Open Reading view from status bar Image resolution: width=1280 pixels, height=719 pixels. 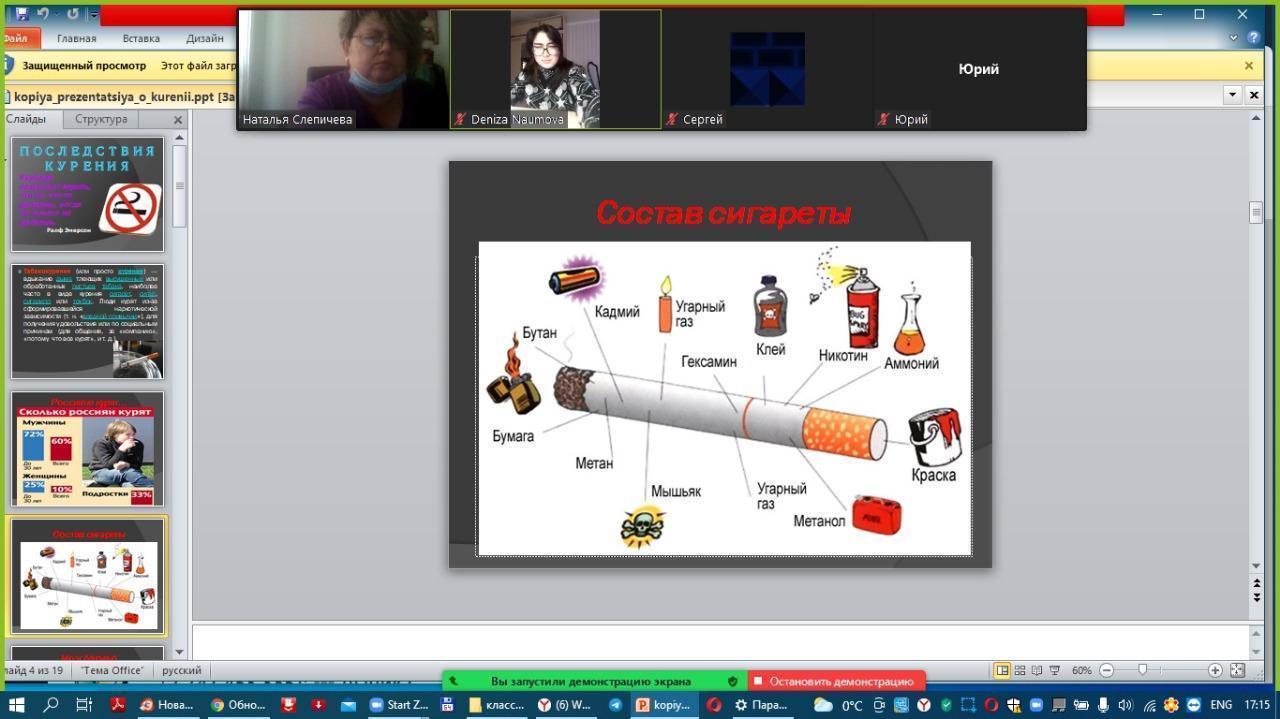tap(1036, 670)
